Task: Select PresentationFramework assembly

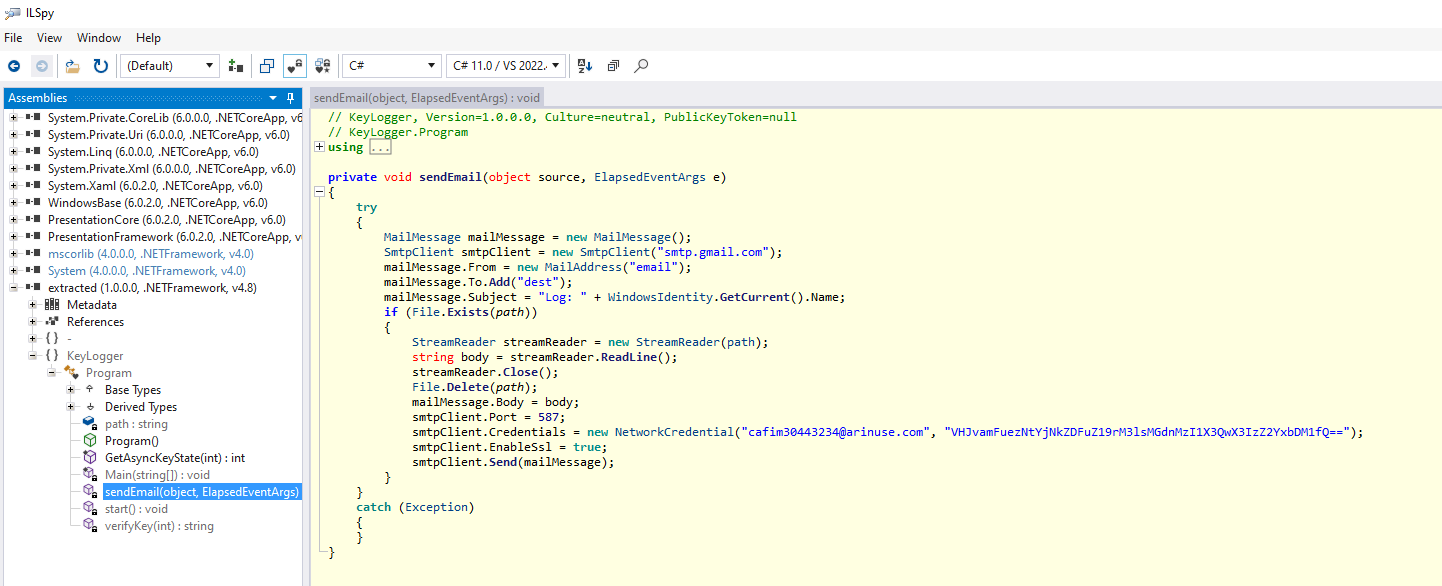Action: (174, 237)
